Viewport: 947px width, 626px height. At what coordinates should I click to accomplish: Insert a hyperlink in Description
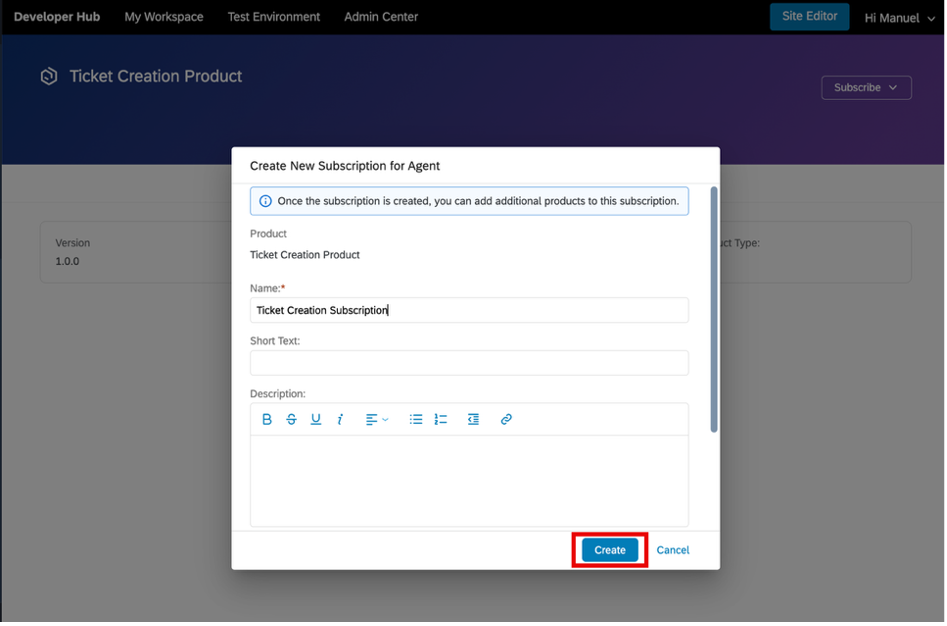click(506, 419)
